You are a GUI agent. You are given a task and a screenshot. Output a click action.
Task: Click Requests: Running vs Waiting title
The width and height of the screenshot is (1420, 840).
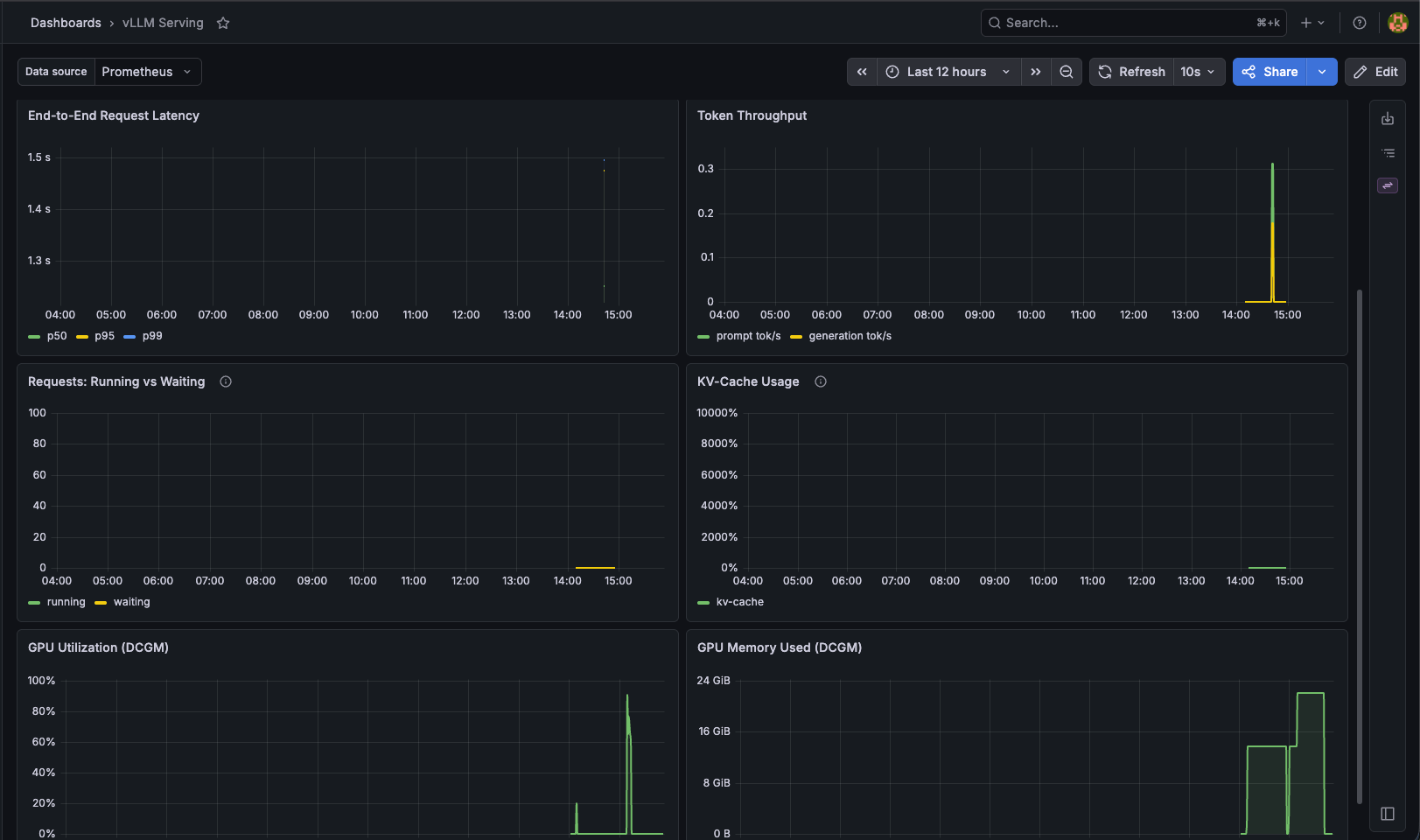(x=116, y=381)
